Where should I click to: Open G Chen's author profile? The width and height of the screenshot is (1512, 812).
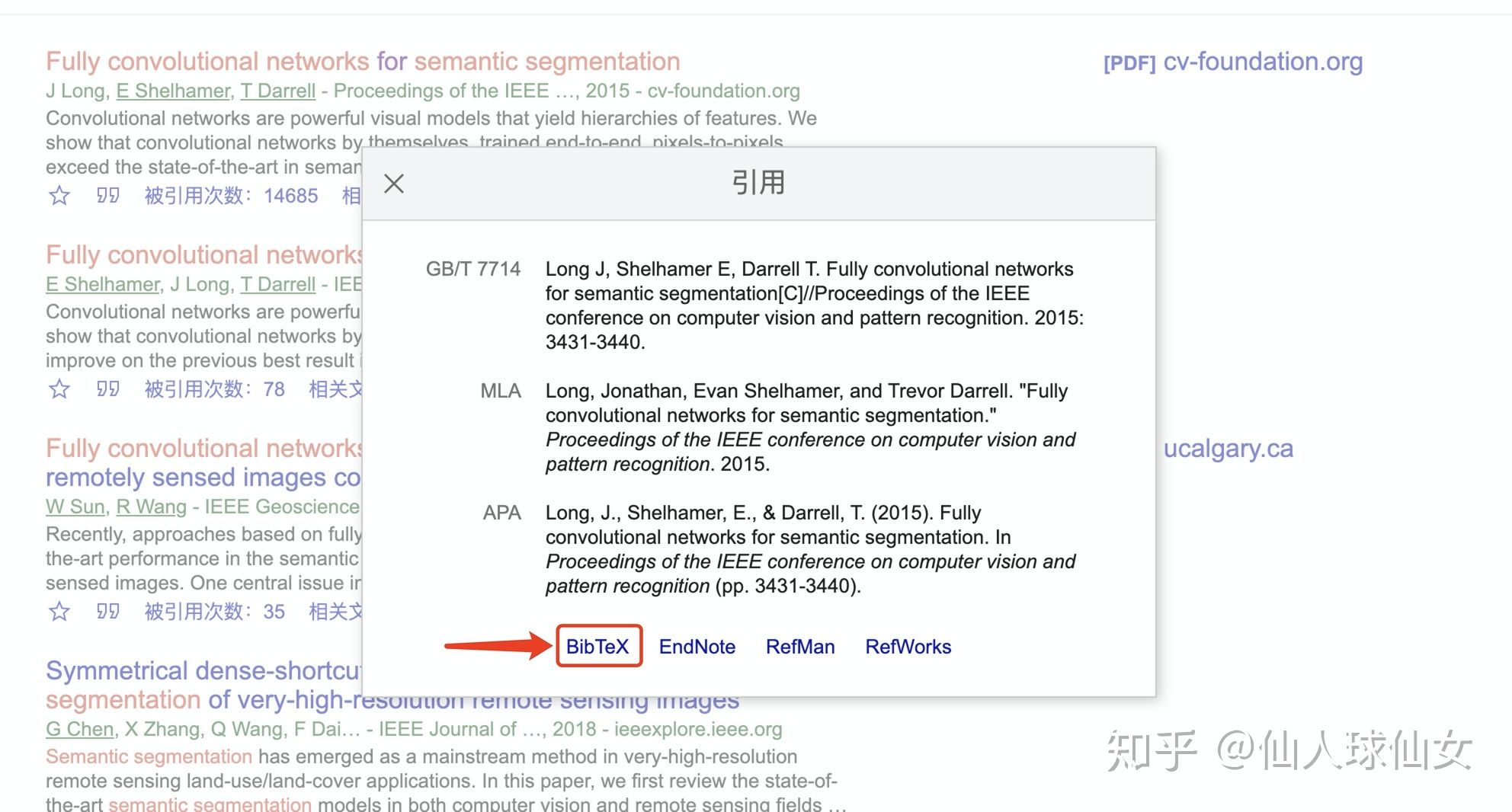(78, 729)
